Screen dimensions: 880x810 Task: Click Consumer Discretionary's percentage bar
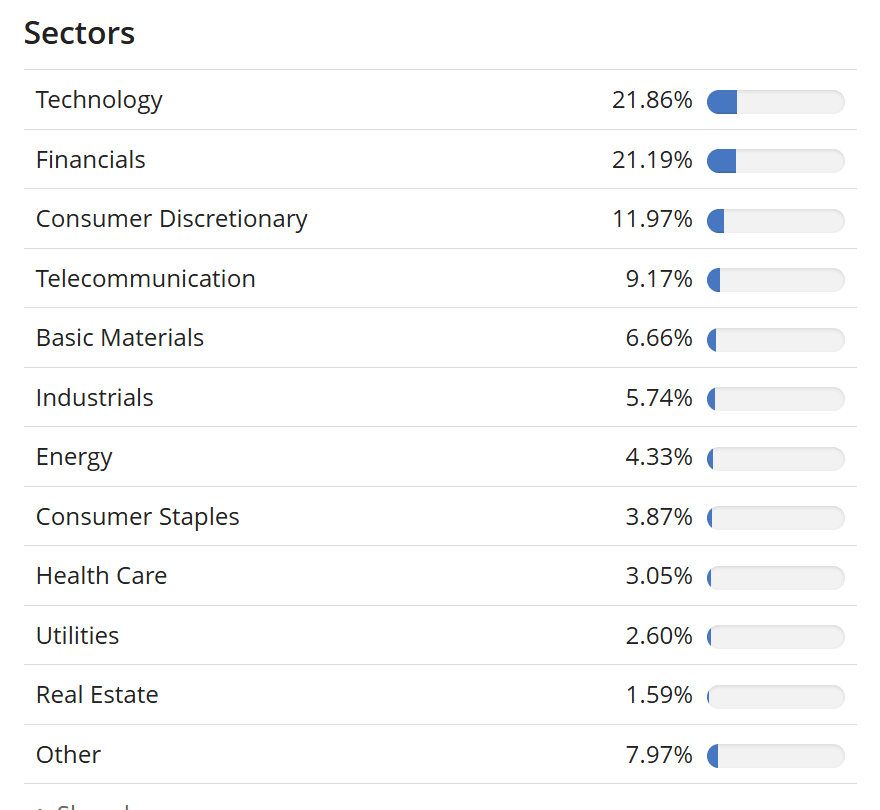(775, 221)
